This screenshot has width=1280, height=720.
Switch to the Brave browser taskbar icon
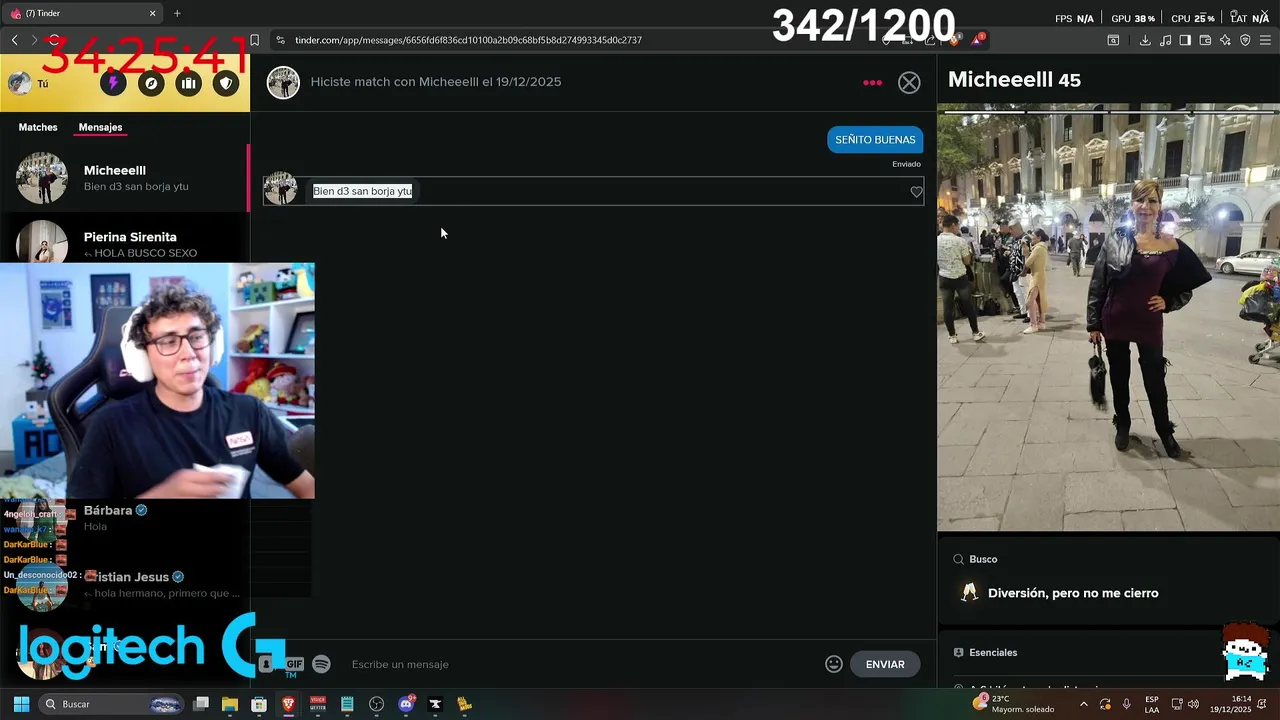288,704
